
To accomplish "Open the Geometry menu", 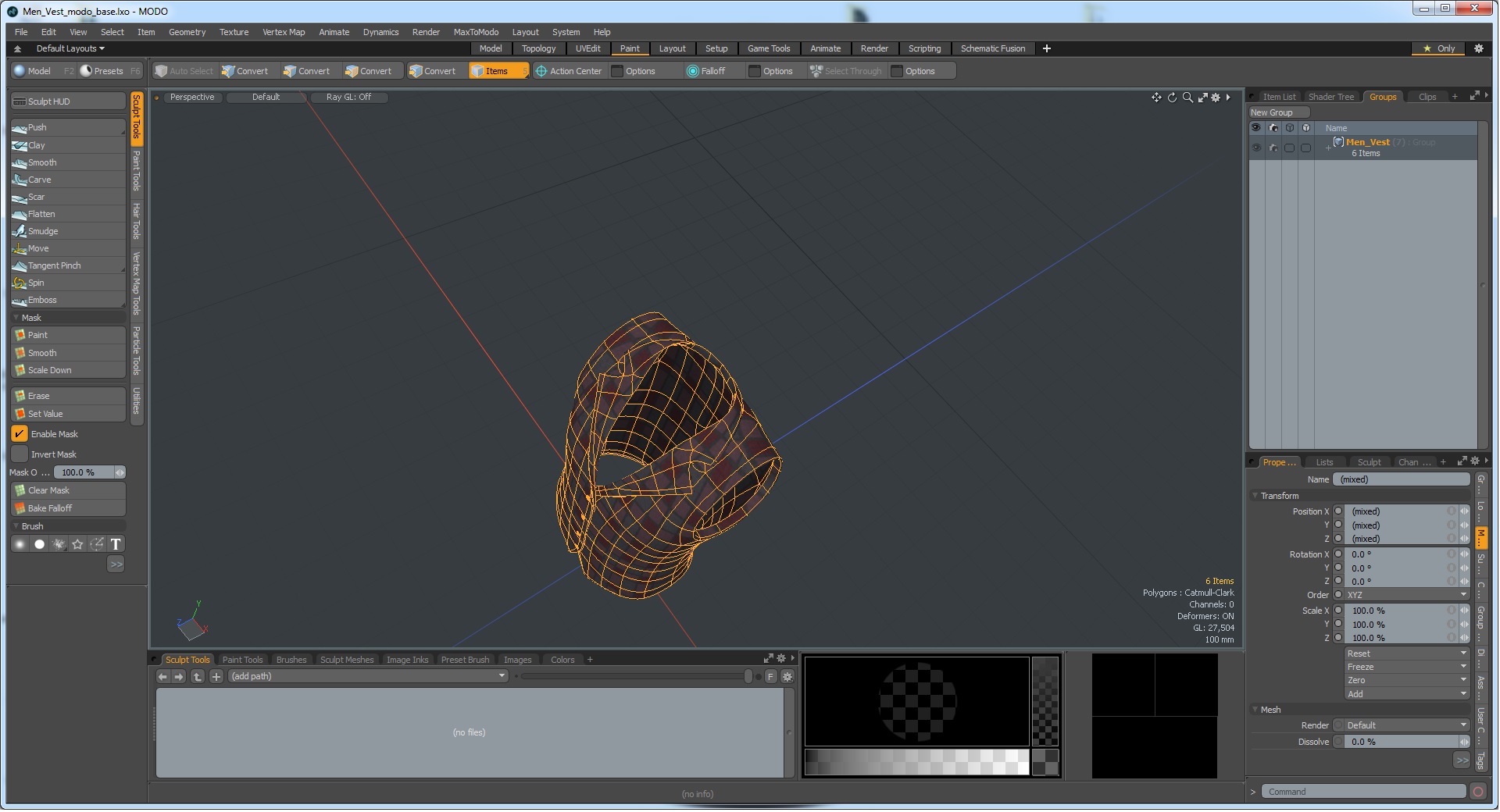I will tap(187, 32).
